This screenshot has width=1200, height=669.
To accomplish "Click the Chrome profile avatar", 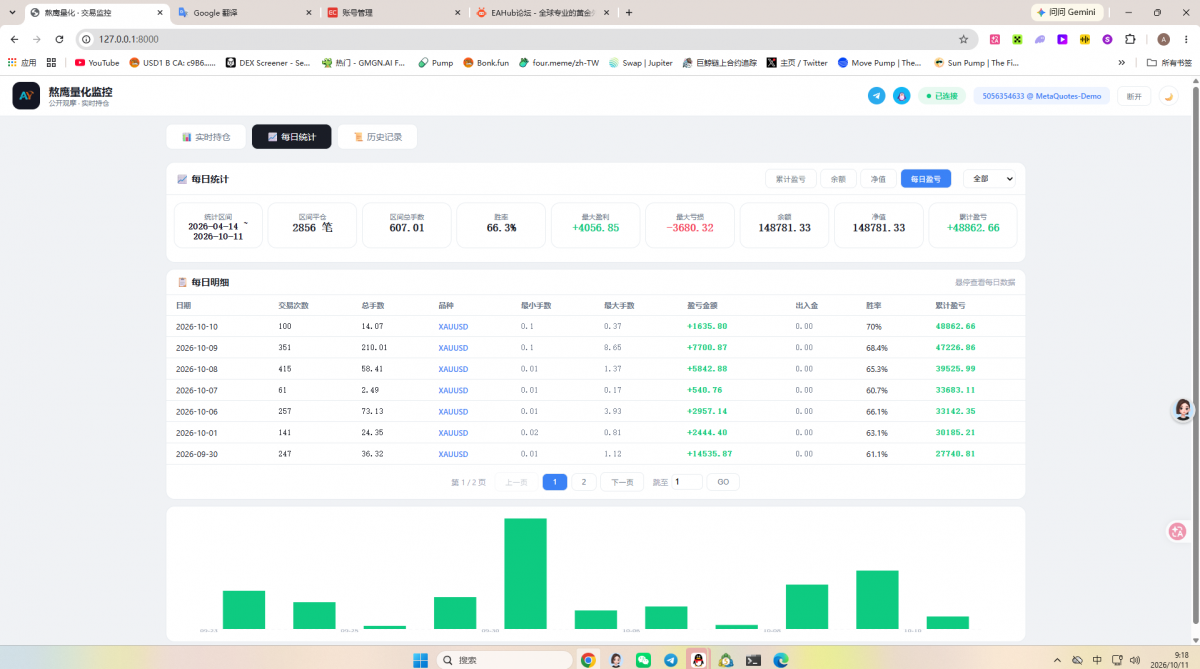I will click(1163, 39).
